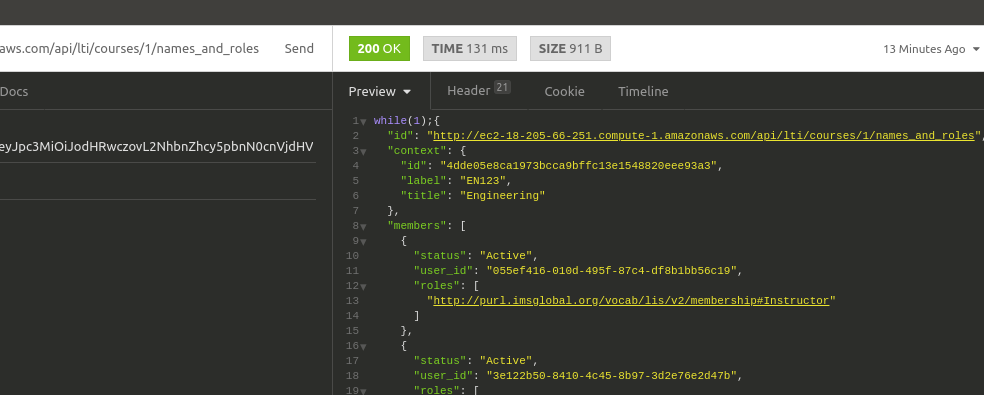Image resolution: width=984 pixels, height=395 pixels.
Task: Select the "Active" status on line 10
Action: pos(506,256)
